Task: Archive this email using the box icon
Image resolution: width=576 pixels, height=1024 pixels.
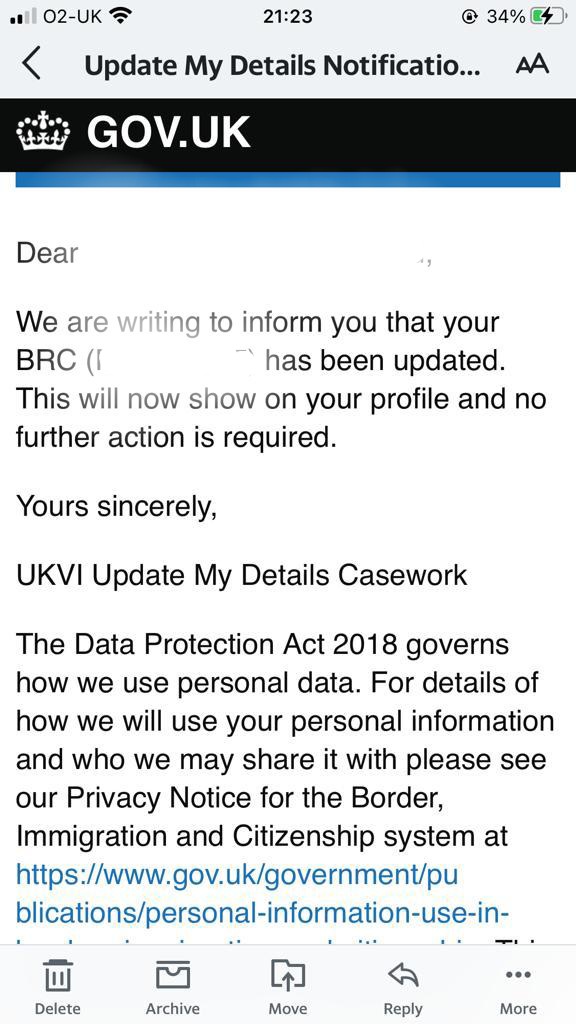Action: (x=172, y=975)
